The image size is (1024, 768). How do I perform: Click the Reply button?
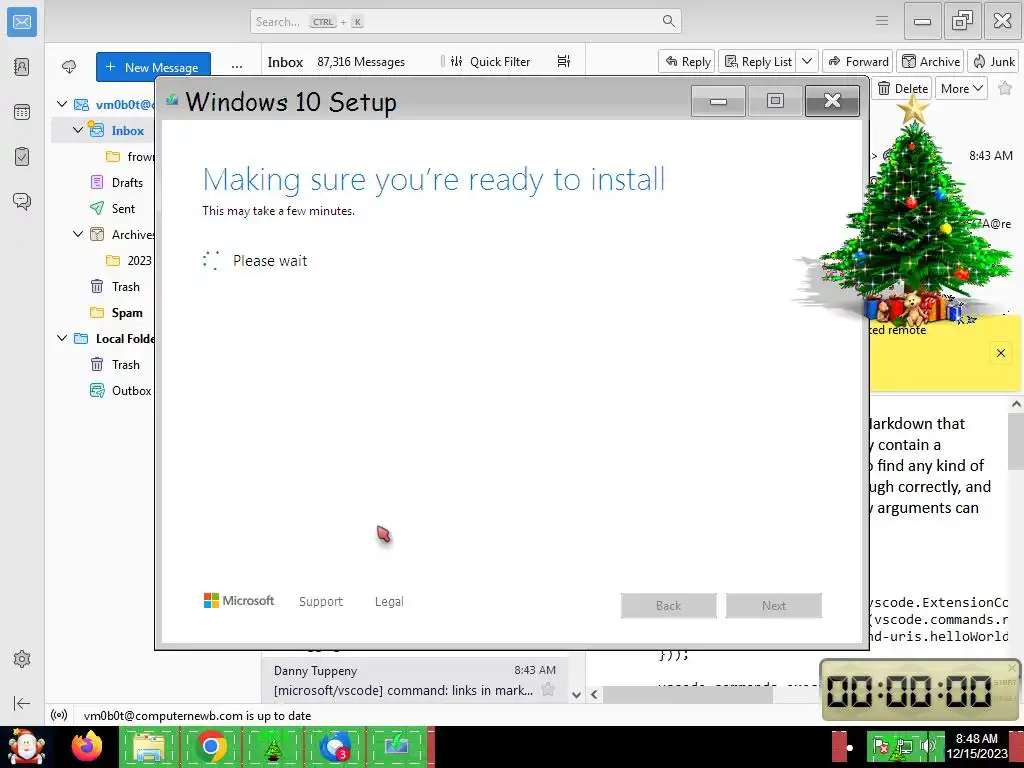pos(686,61)
